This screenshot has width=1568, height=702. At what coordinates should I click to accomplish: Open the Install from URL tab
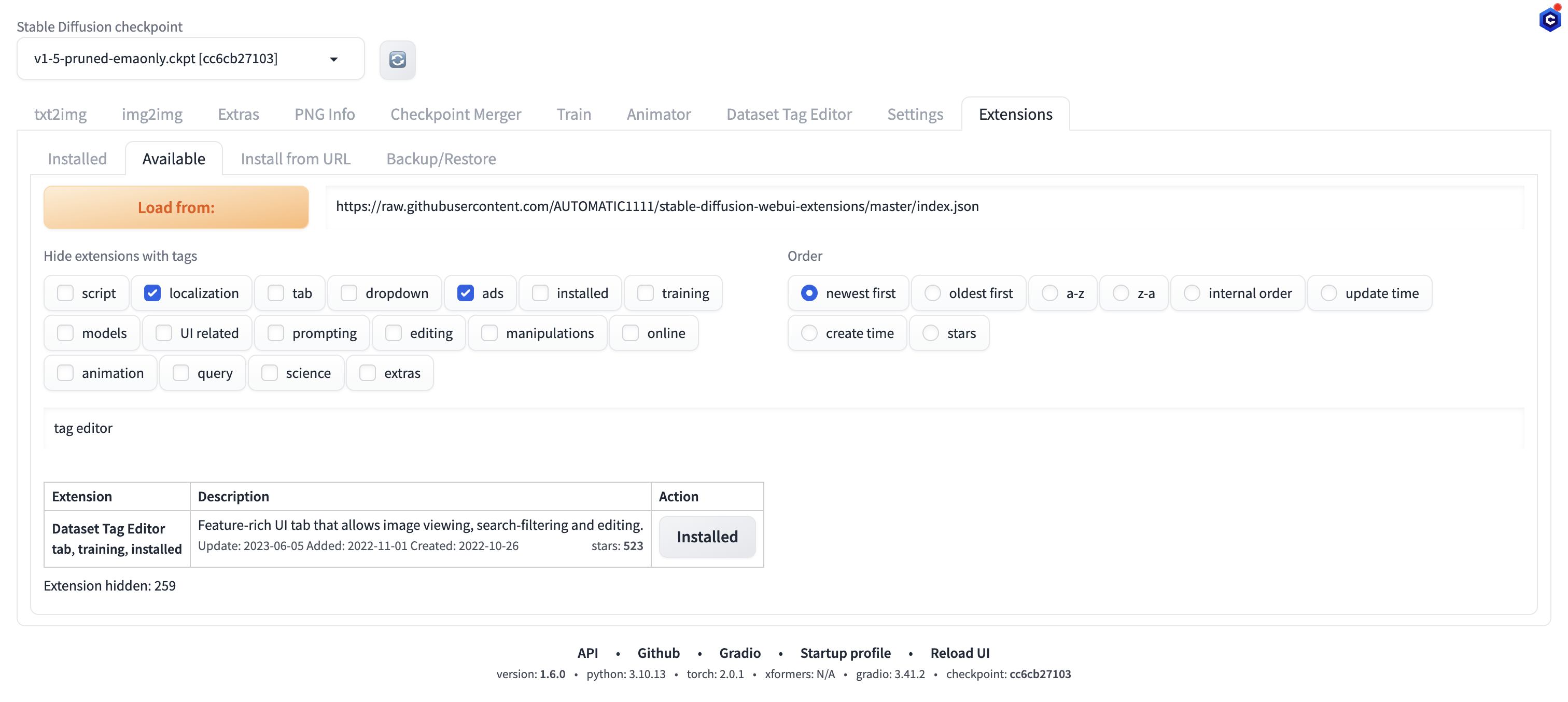(x=295, y=159)
